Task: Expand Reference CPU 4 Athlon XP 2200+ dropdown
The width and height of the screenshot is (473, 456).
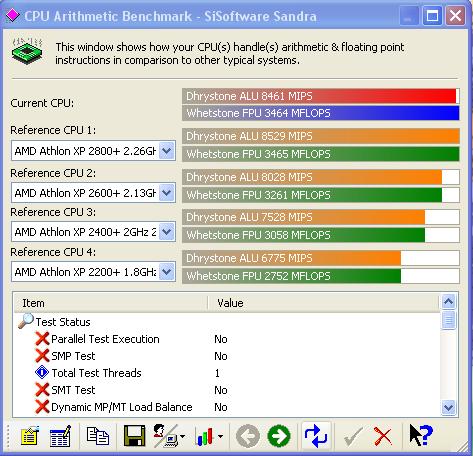Action: [x=167, y=272]
